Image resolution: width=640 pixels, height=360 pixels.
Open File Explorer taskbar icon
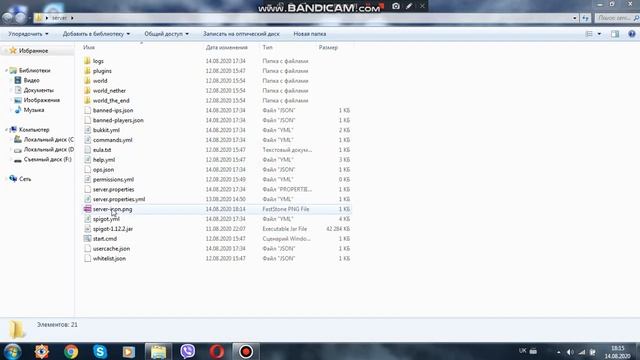pos(158,351)
